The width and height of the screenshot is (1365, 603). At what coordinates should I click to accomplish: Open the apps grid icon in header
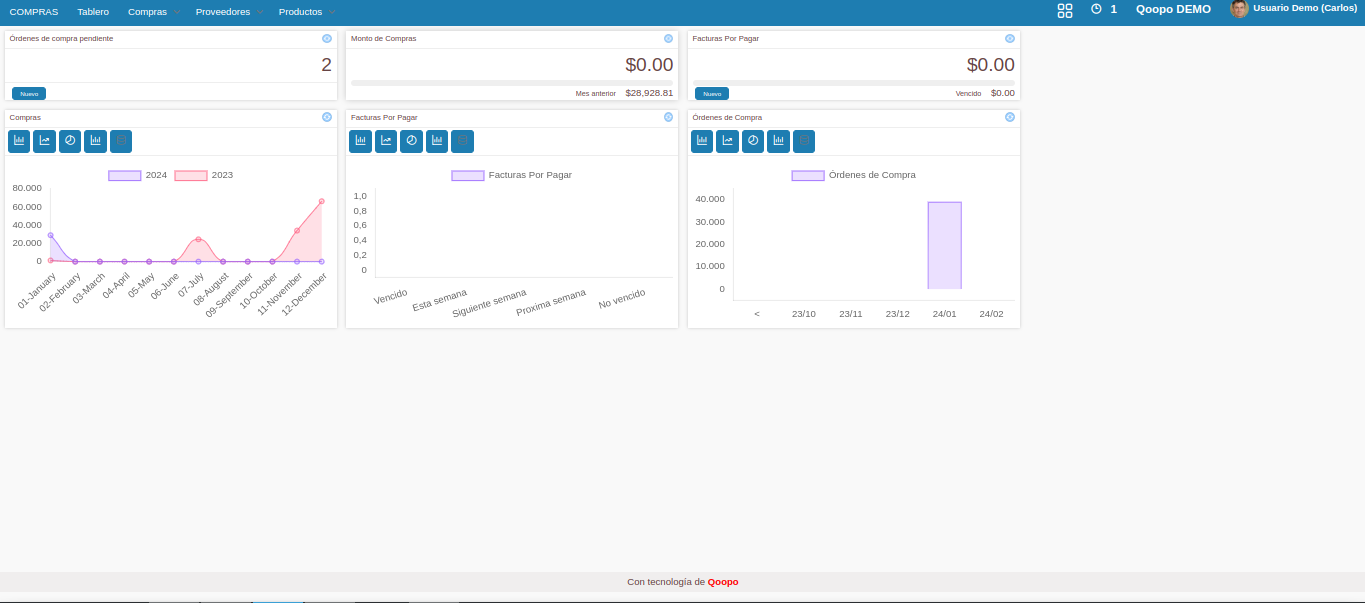(x=1064, y=10)
